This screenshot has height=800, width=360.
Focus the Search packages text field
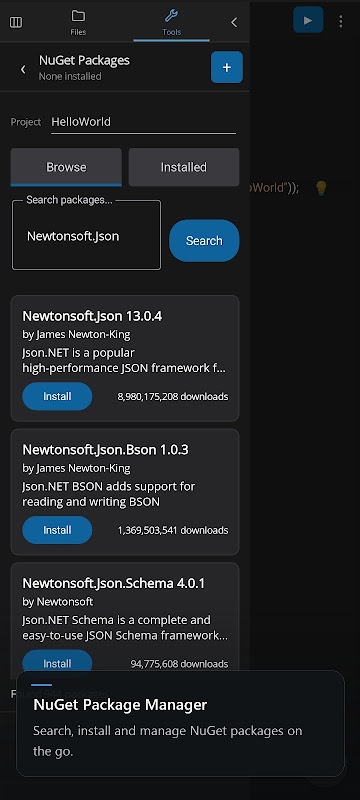pos(86,236)
